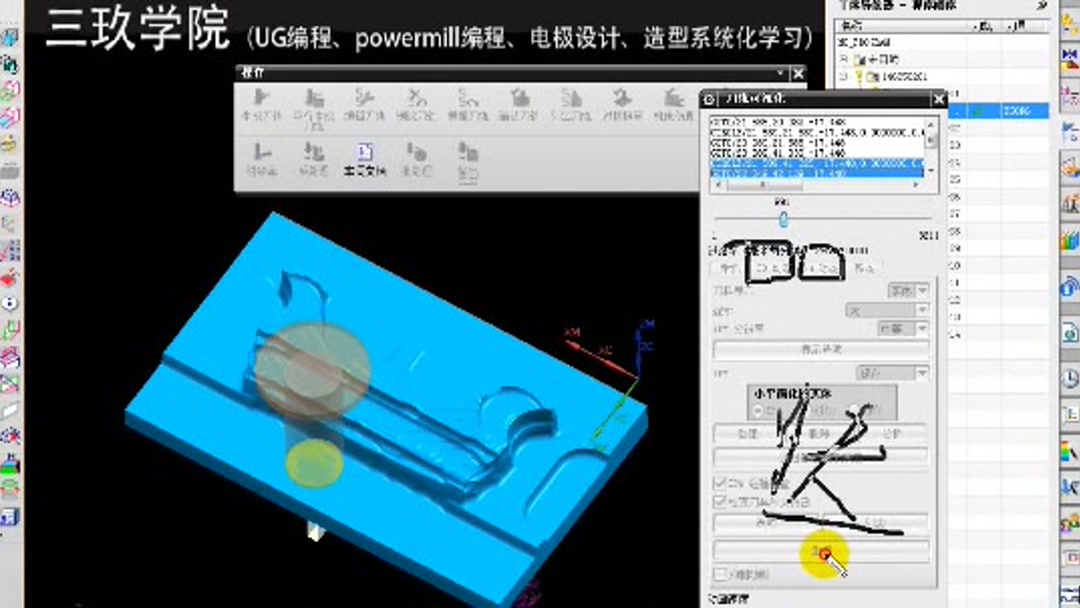Expand the top tree node in Operation Navigator
The height and width of the screenshot is (608, 1080).
click(843, 58)
